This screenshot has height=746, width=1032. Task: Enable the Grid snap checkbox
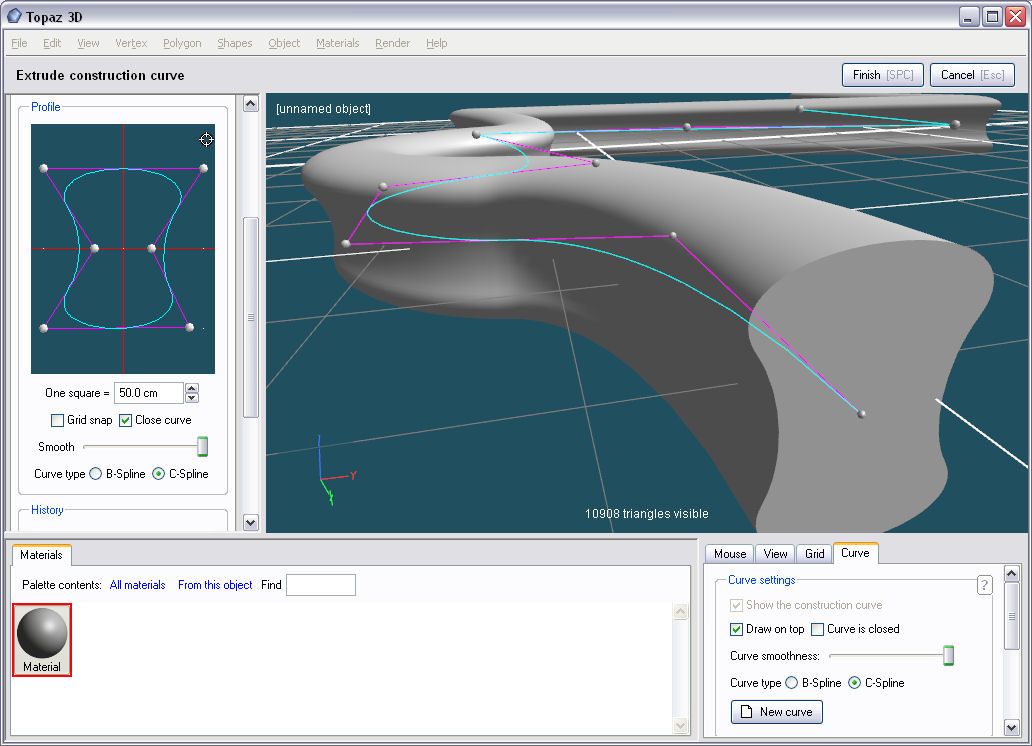[x=58, y=420]
